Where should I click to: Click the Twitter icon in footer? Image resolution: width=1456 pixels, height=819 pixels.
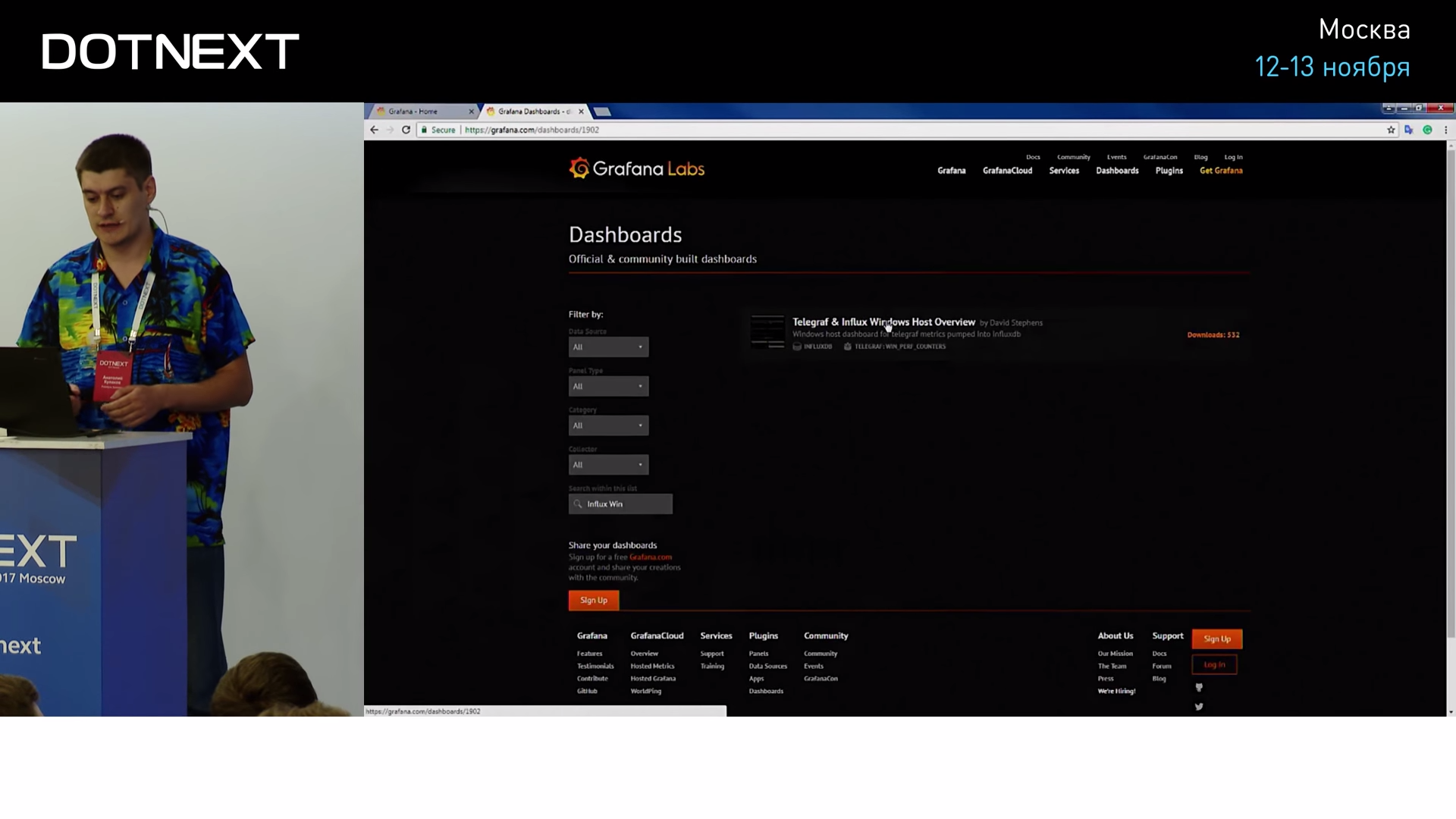(1199, 707)
